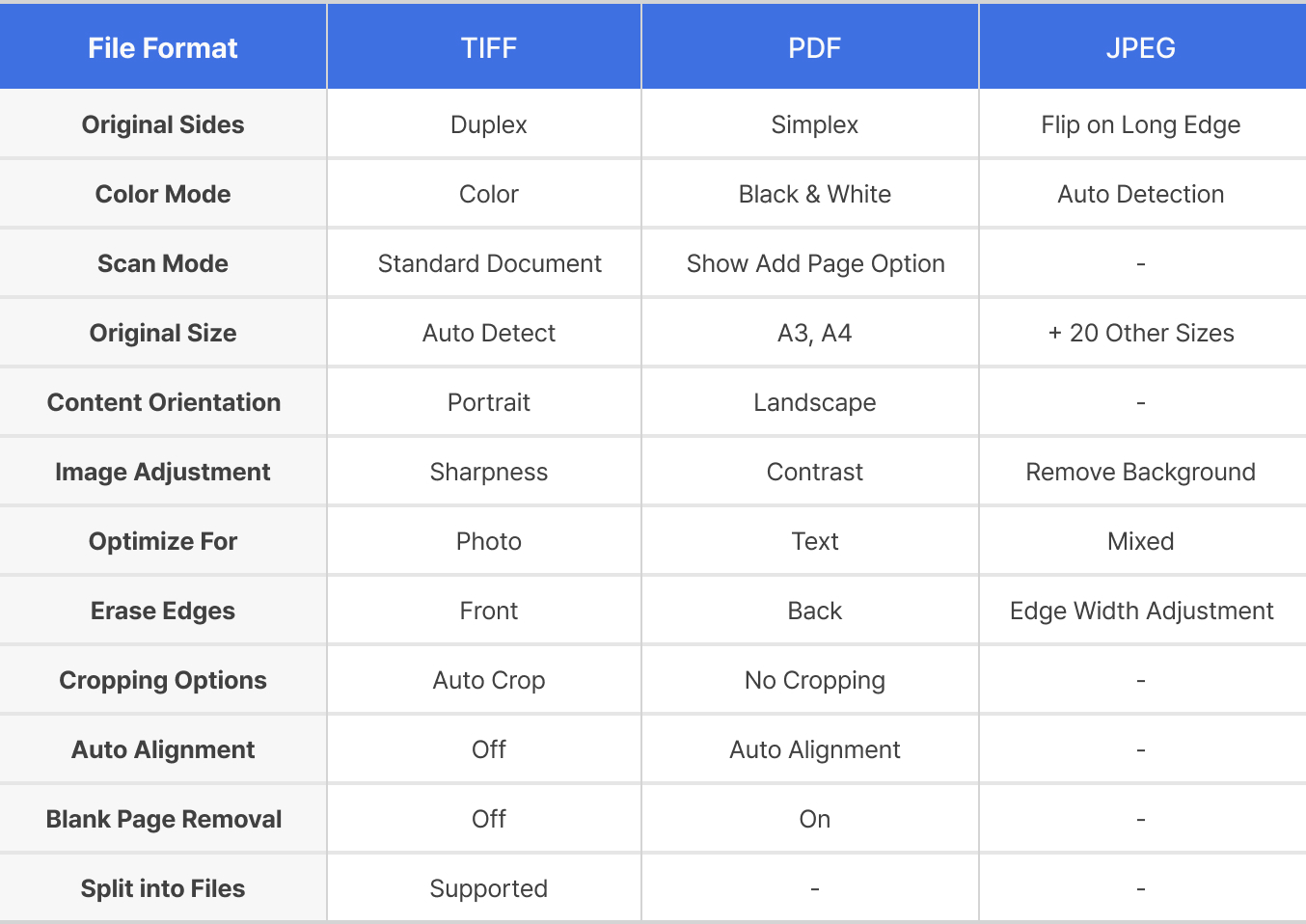Select the JPEG column header
1306x924 pixels.
[1141, 48]
